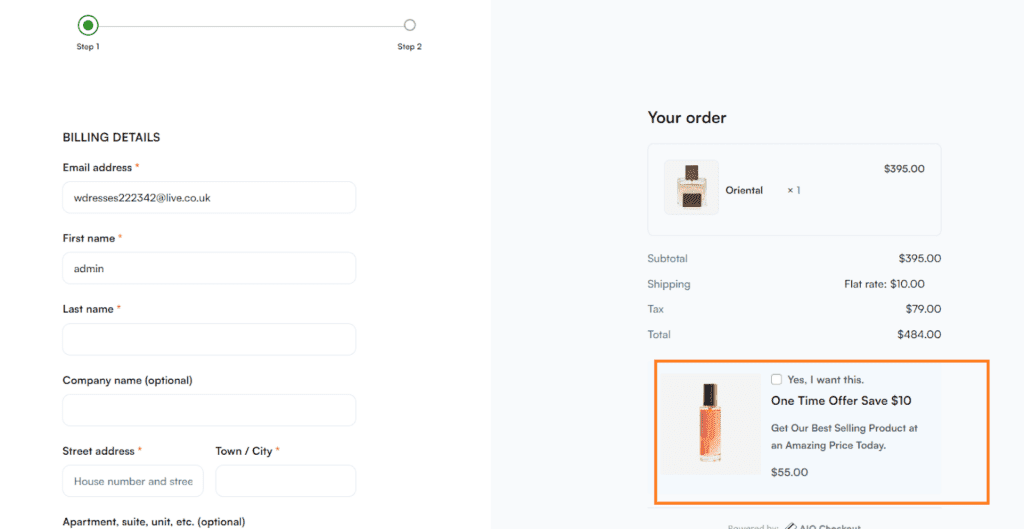Open the orange perfume bottle offer image
Image resolution: width=1024 pixels, height=529 pixels.
coord(711,423)
